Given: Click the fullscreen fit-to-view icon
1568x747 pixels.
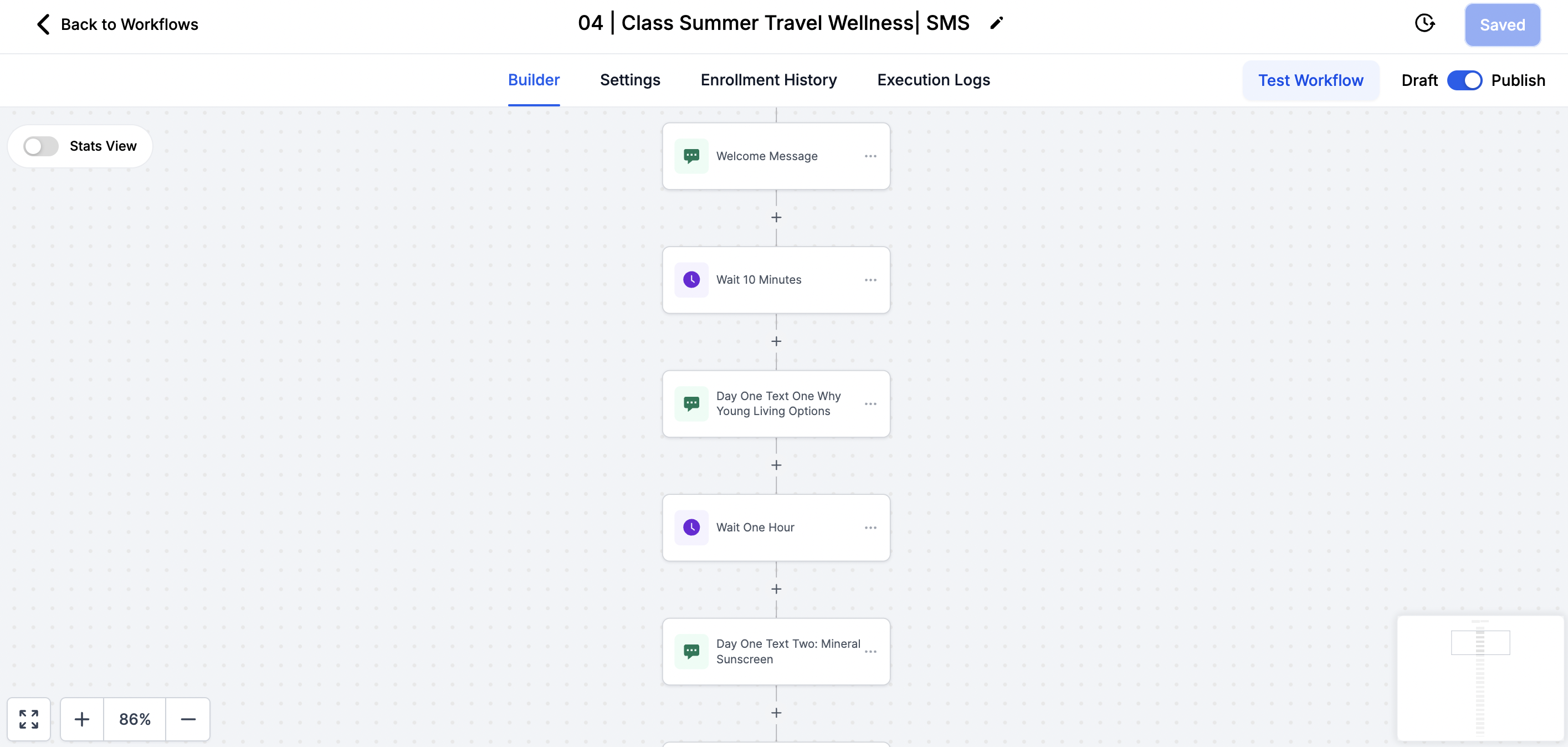Looking at the screenshot, I should pyautogui.click(x=29, y=719).
